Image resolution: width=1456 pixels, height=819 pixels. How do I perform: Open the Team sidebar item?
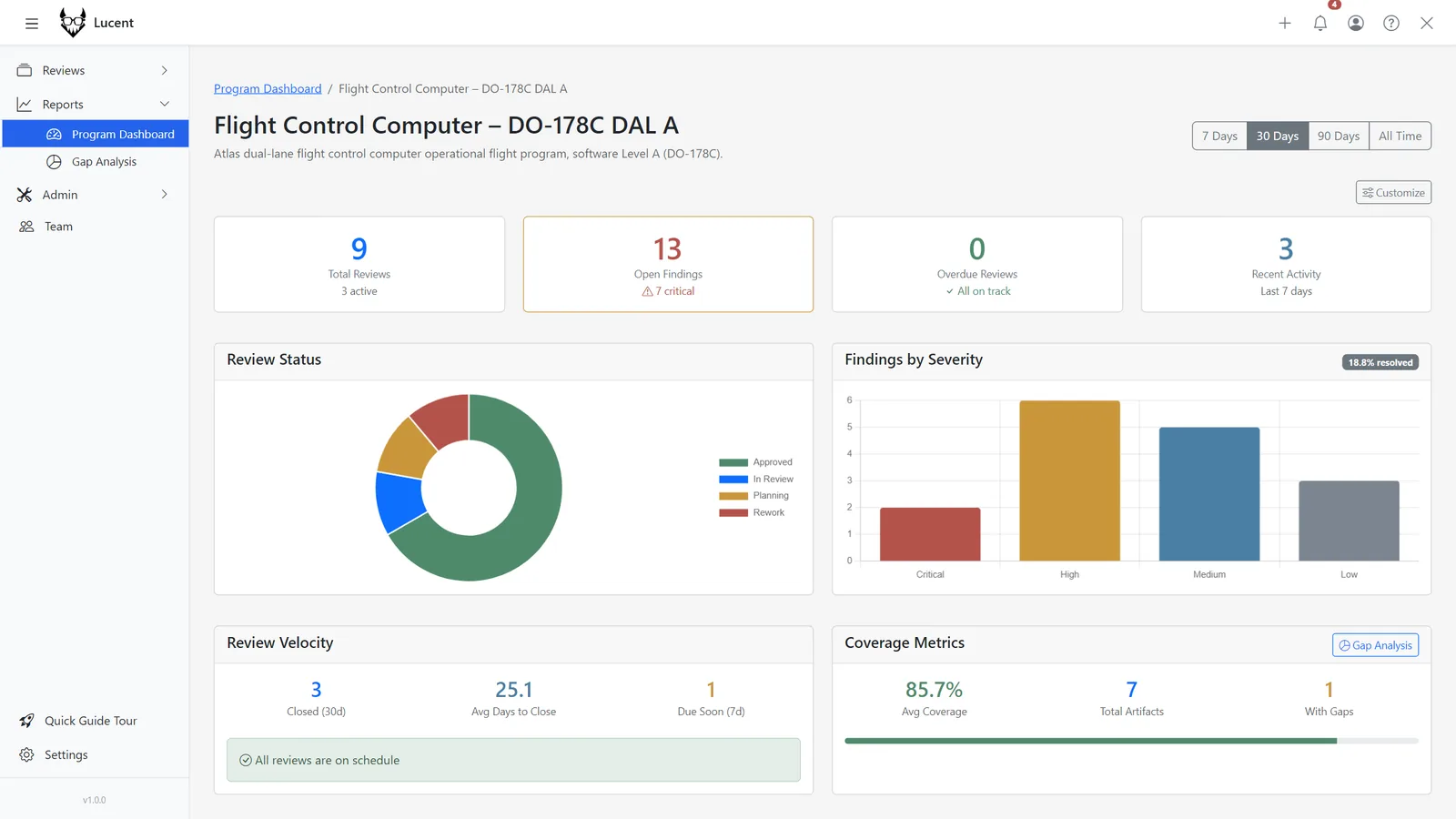coord(96,227)
